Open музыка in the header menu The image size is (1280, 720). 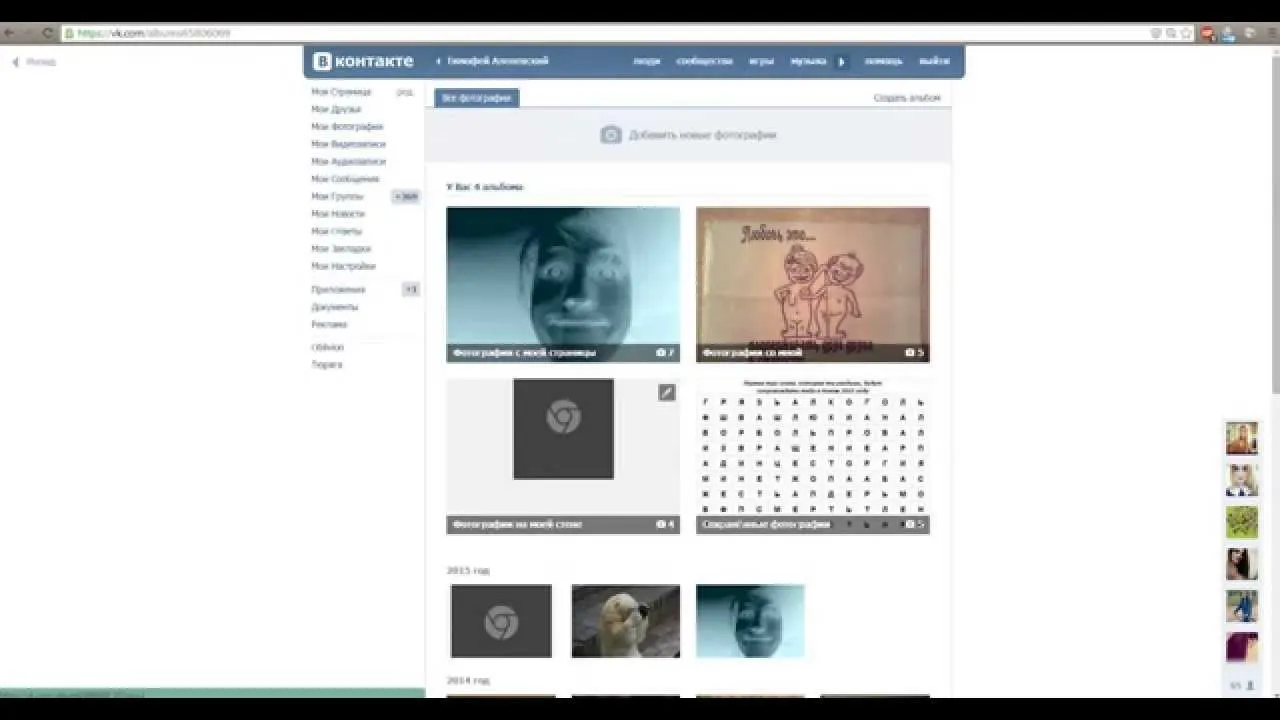808,61
